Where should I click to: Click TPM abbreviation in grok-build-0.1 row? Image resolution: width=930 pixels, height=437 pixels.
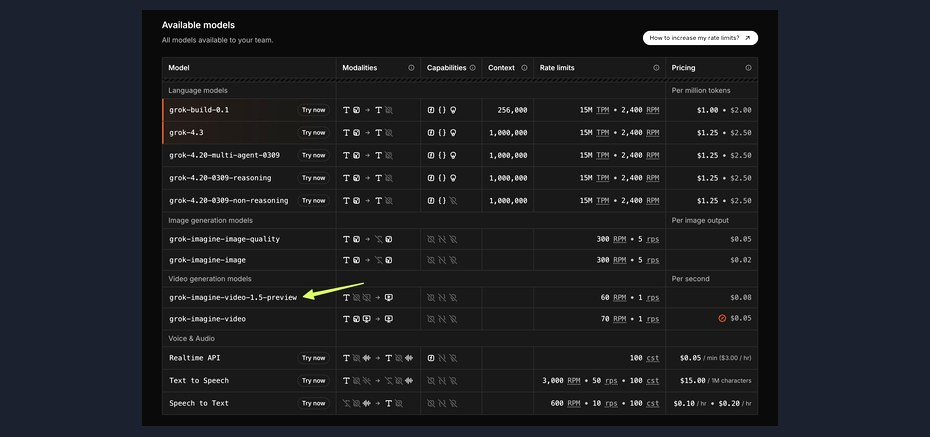tap(603, 110)
